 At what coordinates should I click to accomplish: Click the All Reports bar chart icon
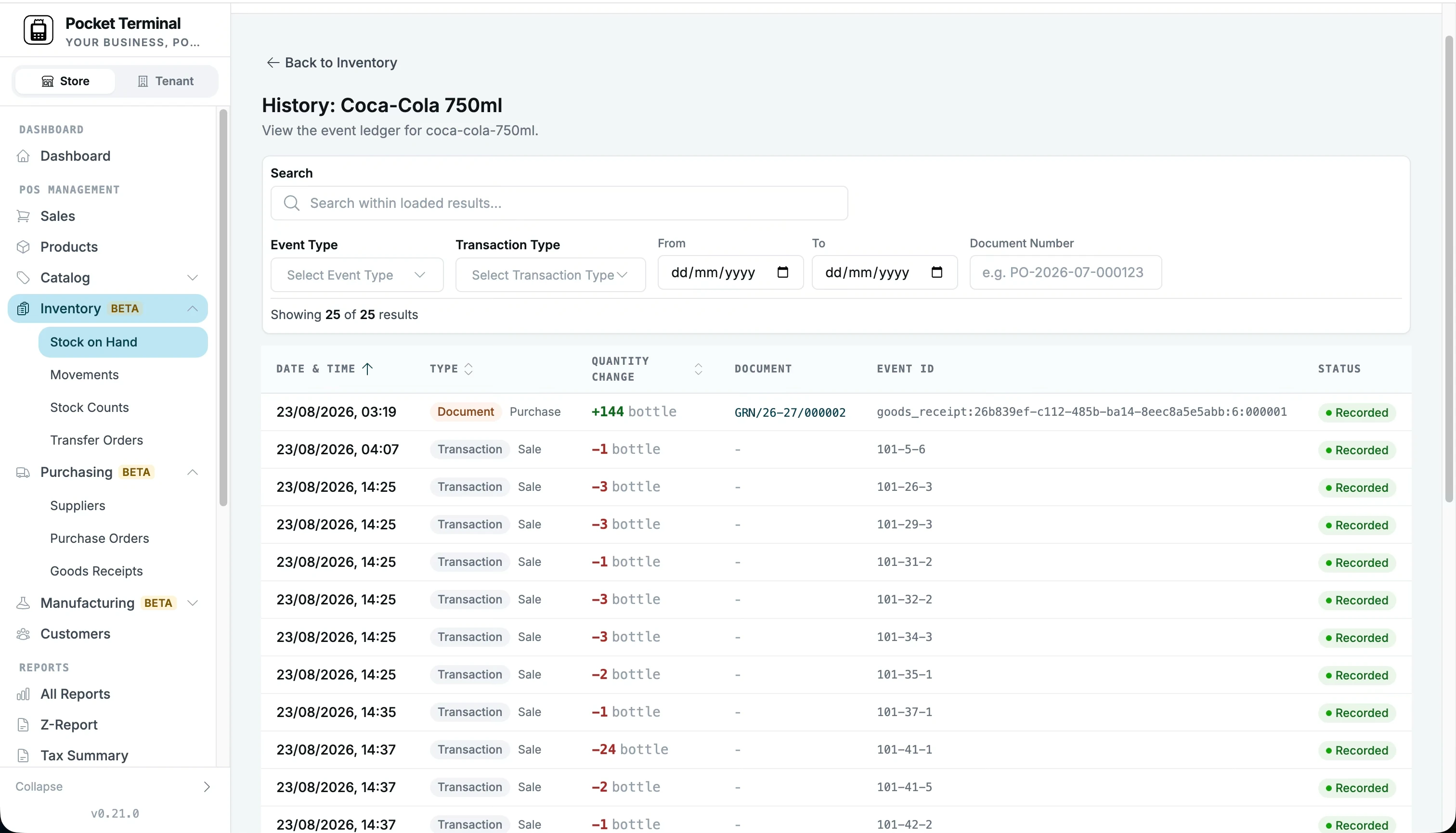[23, 694]
